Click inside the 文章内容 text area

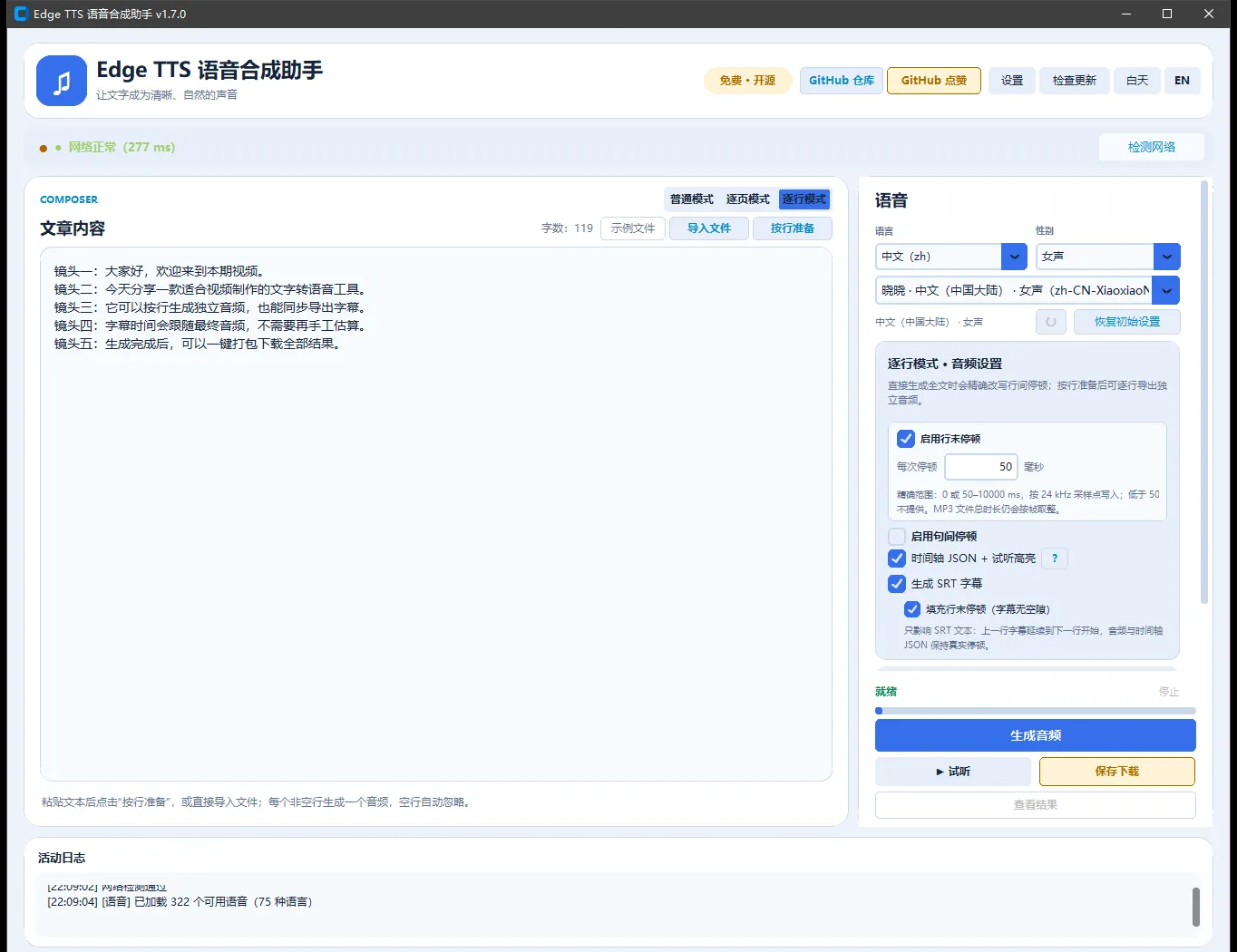(x=436, y=514)
